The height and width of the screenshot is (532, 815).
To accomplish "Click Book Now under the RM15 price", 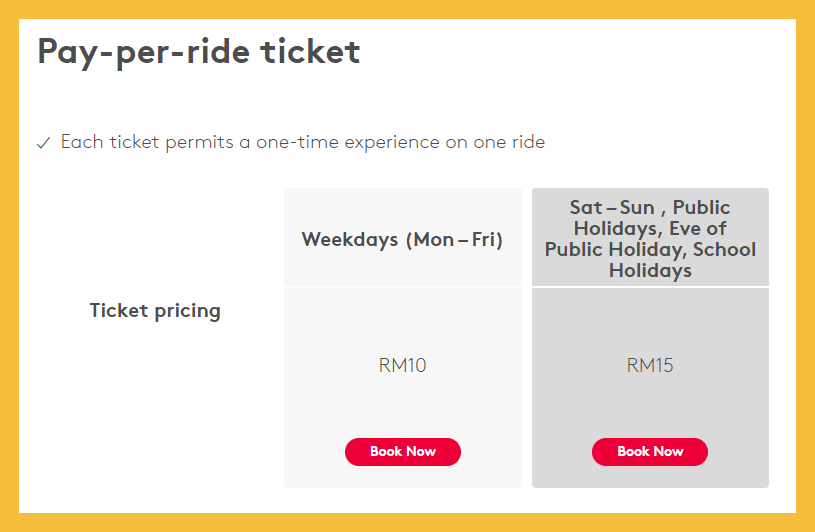I will point(650,452).
